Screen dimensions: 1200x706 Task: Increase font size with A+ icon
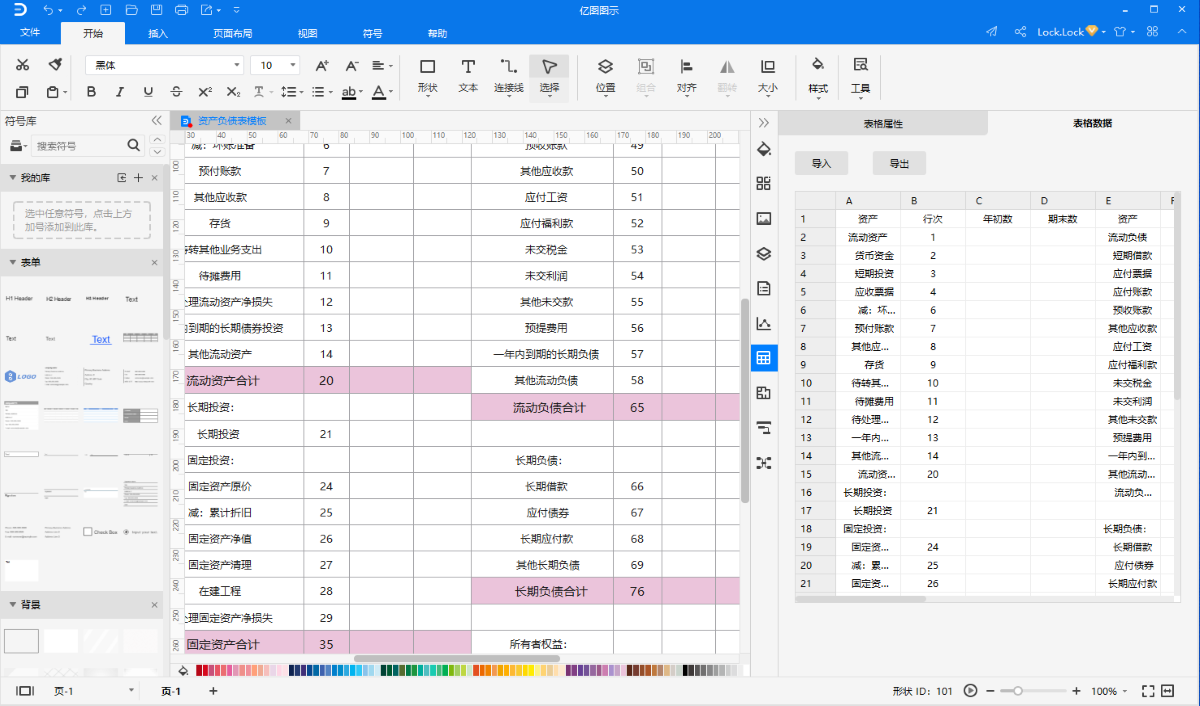[x=322, y=65]
